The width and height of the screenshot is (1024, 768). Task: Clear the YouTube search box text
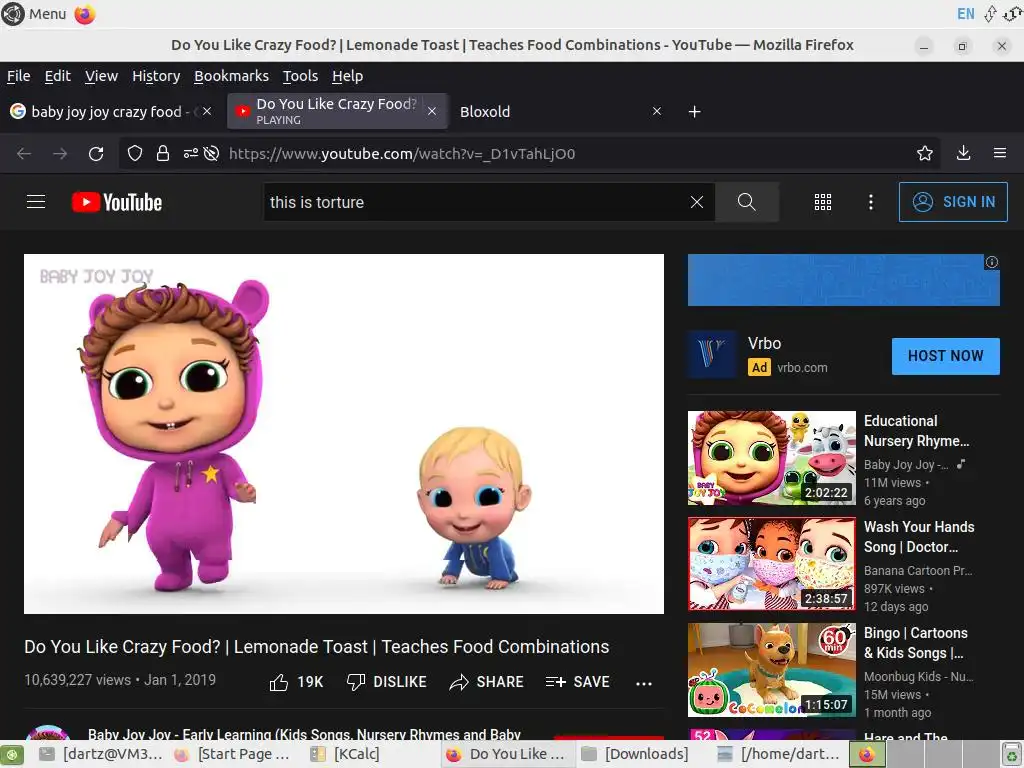click(697, 202)
